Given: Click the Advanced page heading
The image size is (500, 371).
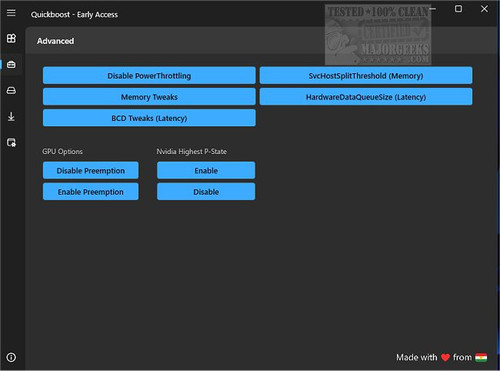Looking at the screenshot, I should tap(55, 41).
